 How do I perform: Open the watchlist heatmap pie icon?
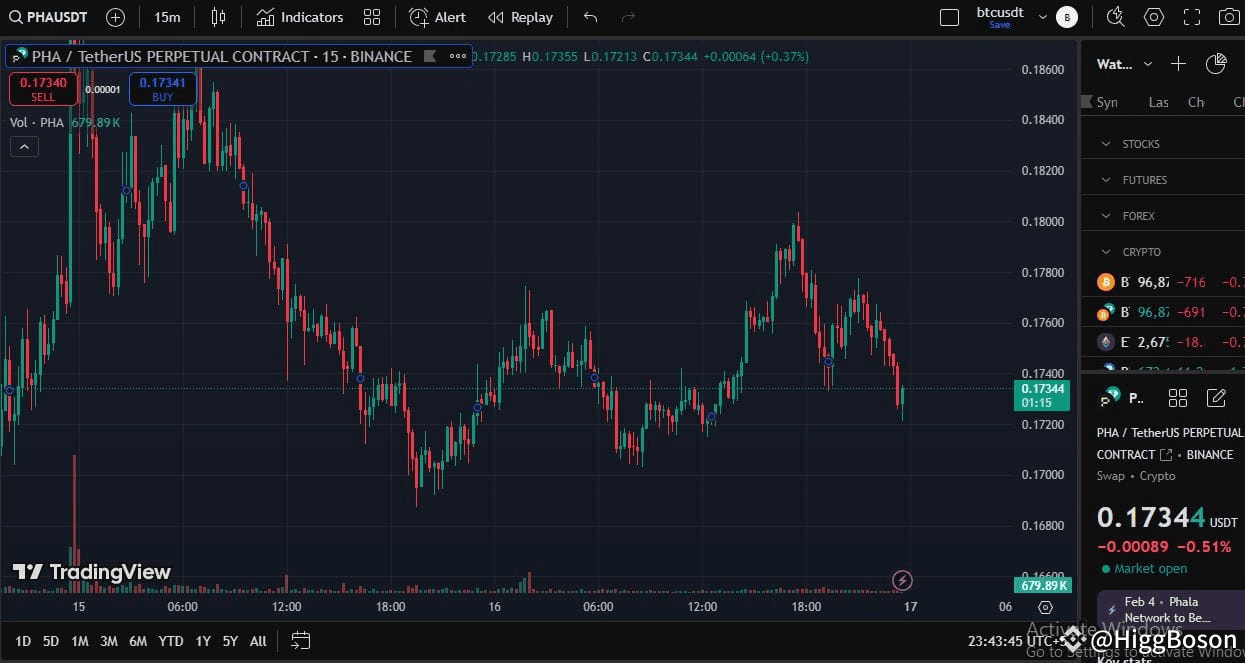(1216, 63)
